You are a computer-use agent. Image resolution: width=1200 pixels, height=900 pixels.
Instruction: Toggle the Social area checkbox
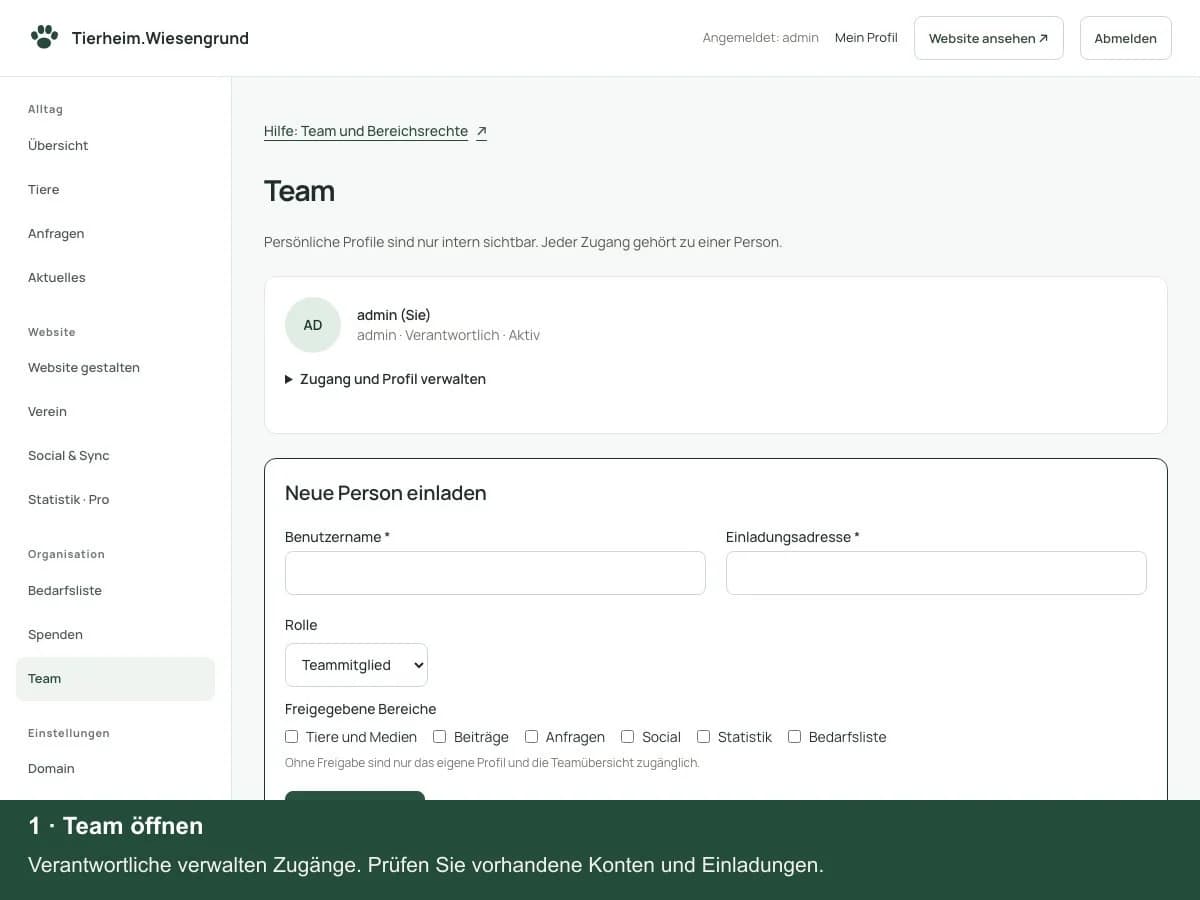click(628, 737)
